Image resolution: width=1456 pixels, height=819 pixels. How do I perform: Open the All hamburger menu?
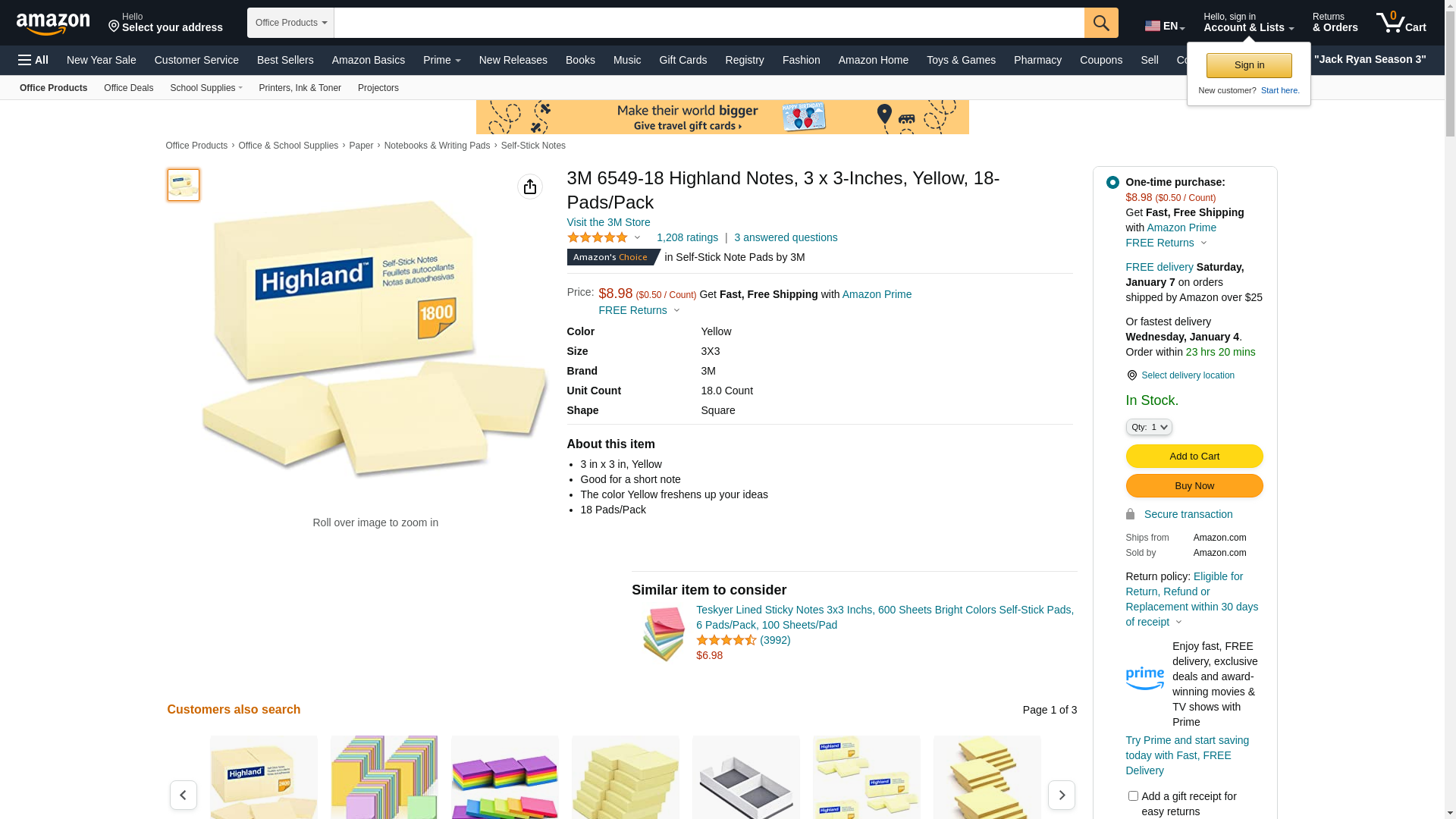click(33, 60)
